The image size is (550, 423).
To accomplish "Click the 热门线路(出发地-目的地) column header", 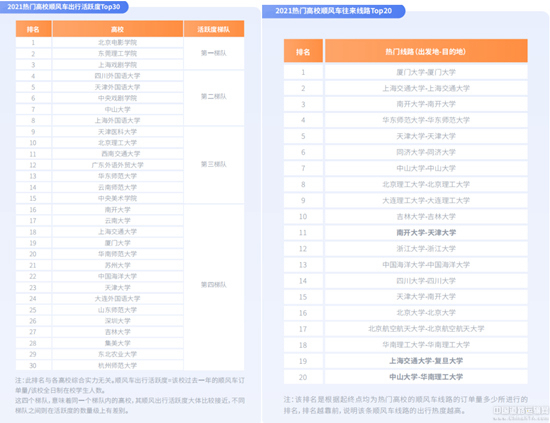I will coord(426,52).
